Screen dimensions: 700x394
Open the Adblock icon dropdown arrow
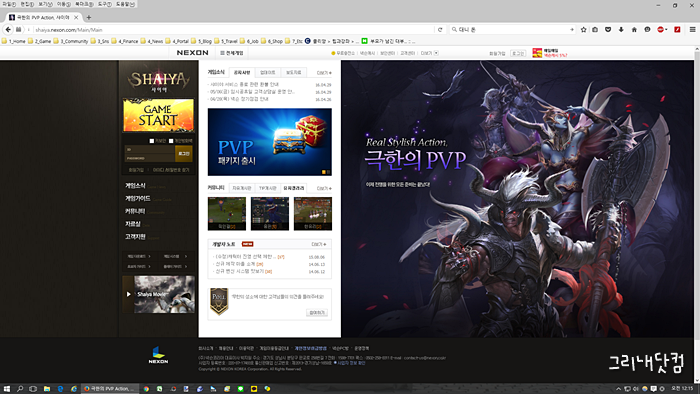(666, 29)
